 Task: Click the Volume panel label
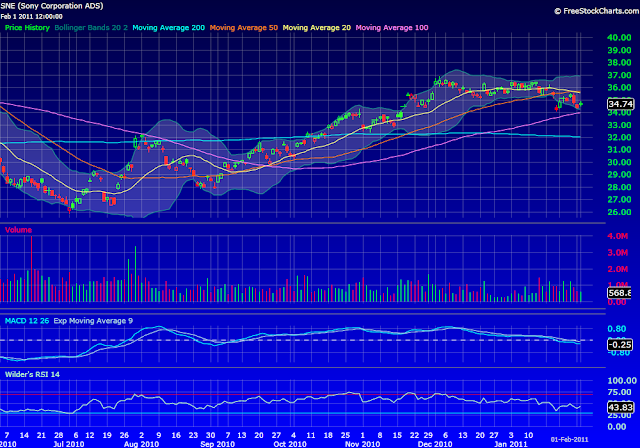pos(18,230)
